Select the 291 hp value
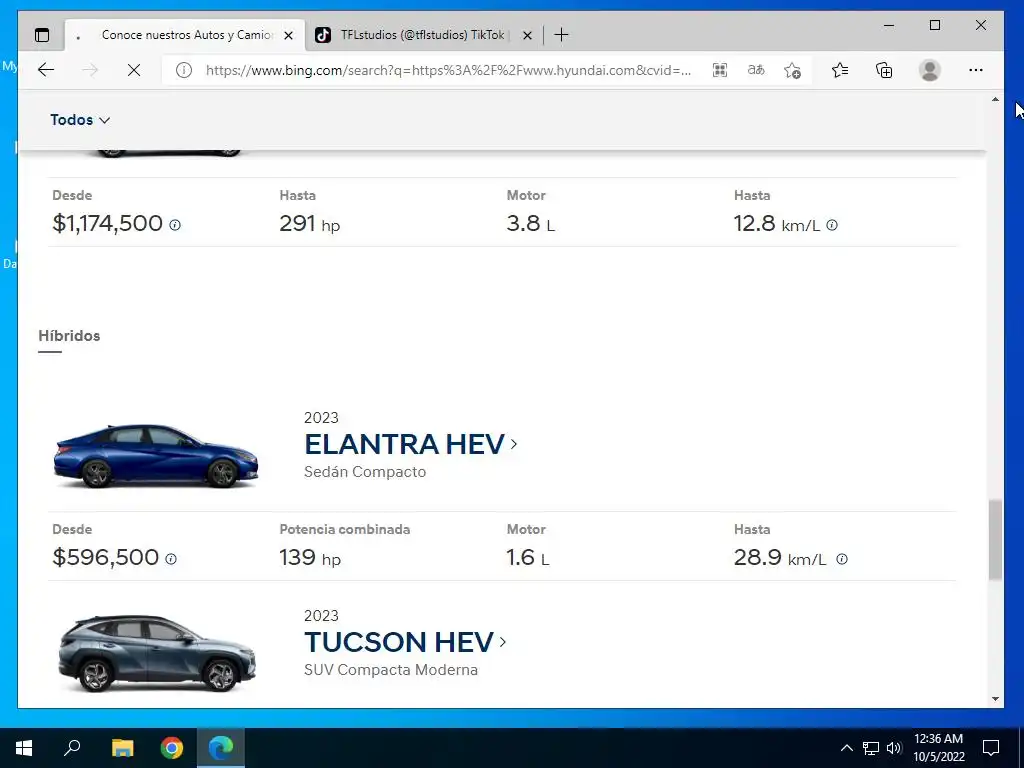 310,224
